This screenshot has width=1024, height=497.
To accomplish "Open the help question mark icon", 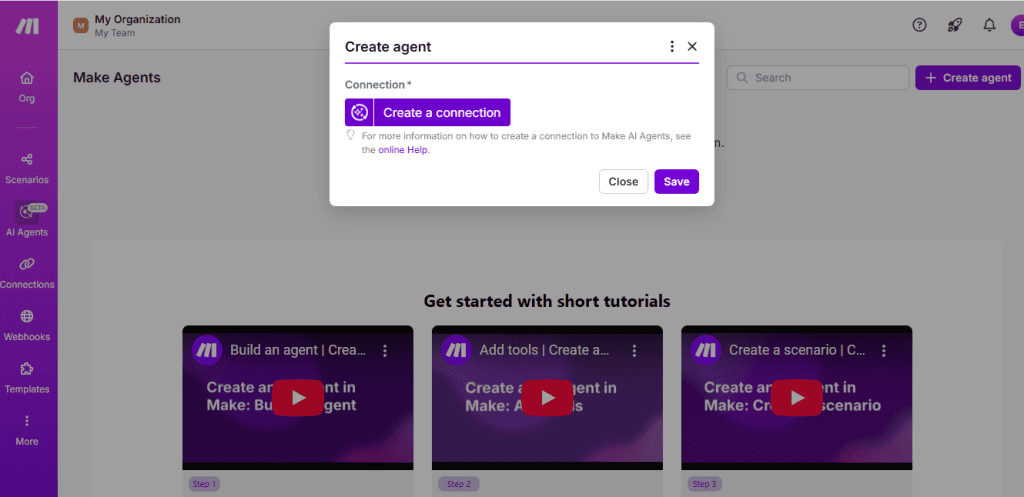I will [x=919, y=25].
